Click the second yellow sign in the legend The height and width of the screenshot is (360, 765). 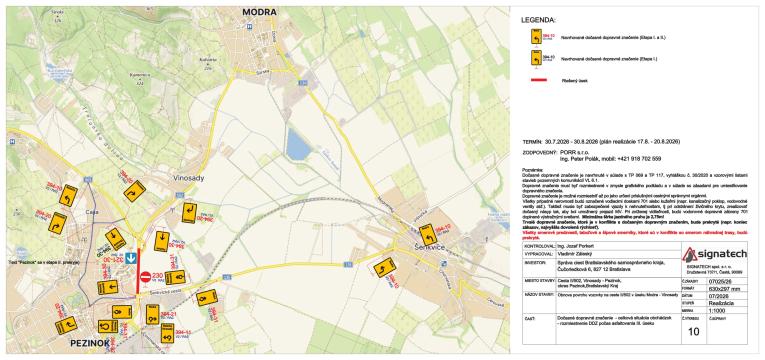(536, 59)
